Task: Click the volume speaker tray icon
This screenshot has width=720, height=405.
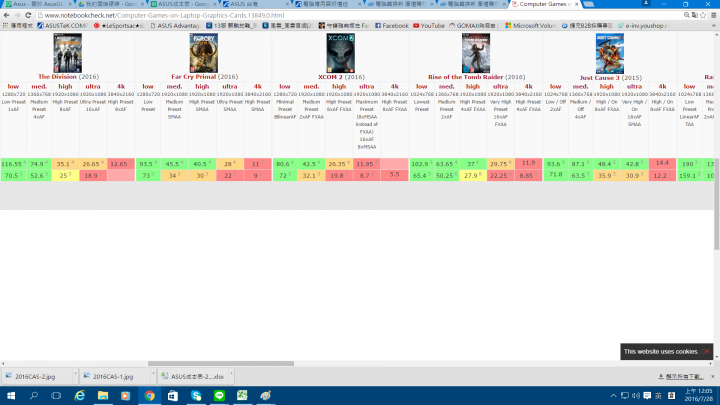Action: [x=636, y=395]
